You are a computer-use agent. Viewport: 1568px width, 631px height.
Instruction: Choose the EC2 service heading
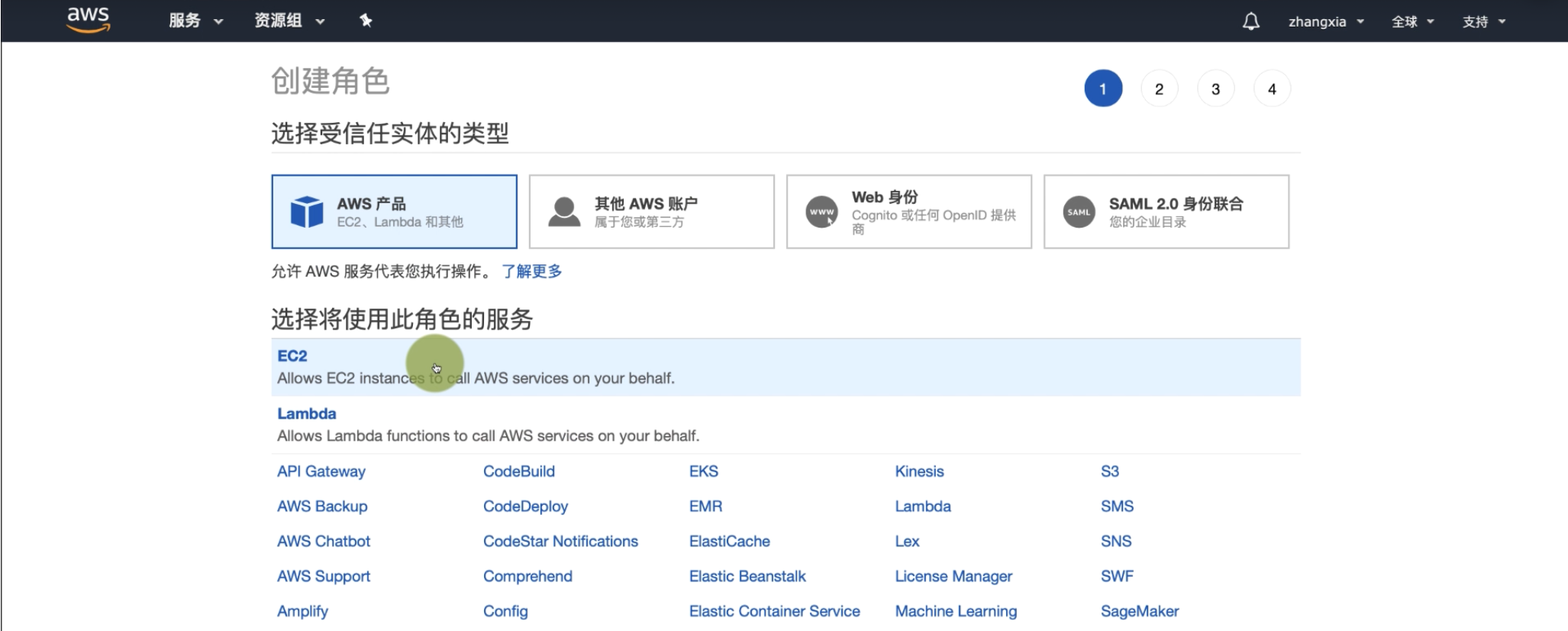[292, 356]
